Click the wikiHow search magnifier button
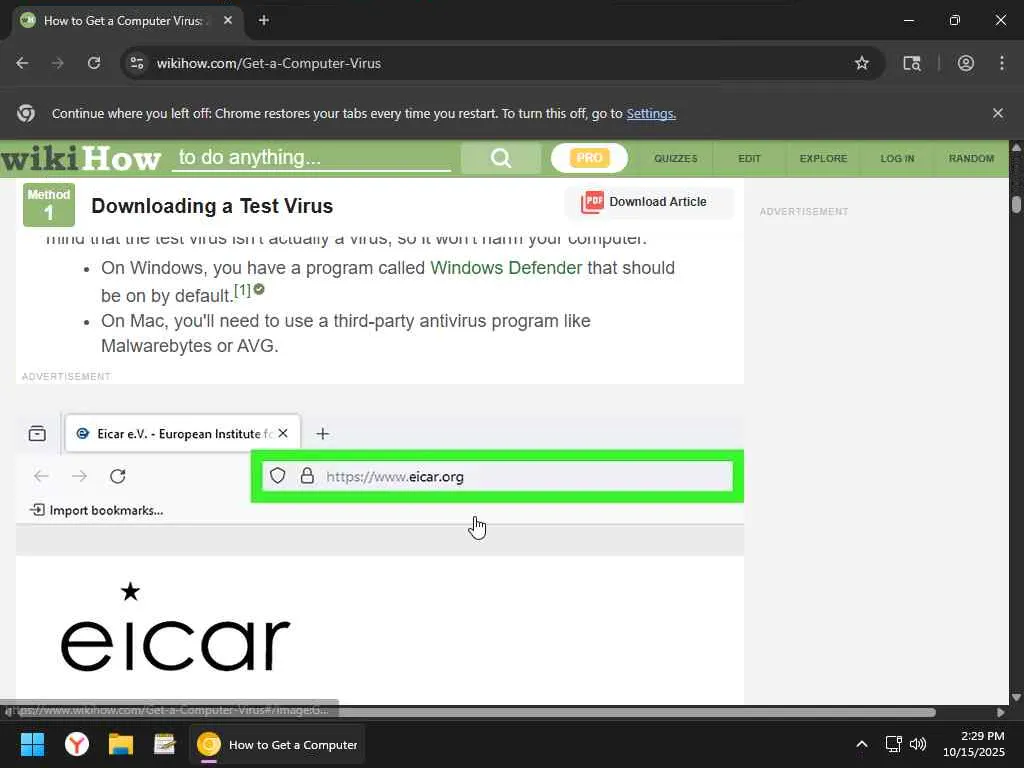 [x=501, y=158]
